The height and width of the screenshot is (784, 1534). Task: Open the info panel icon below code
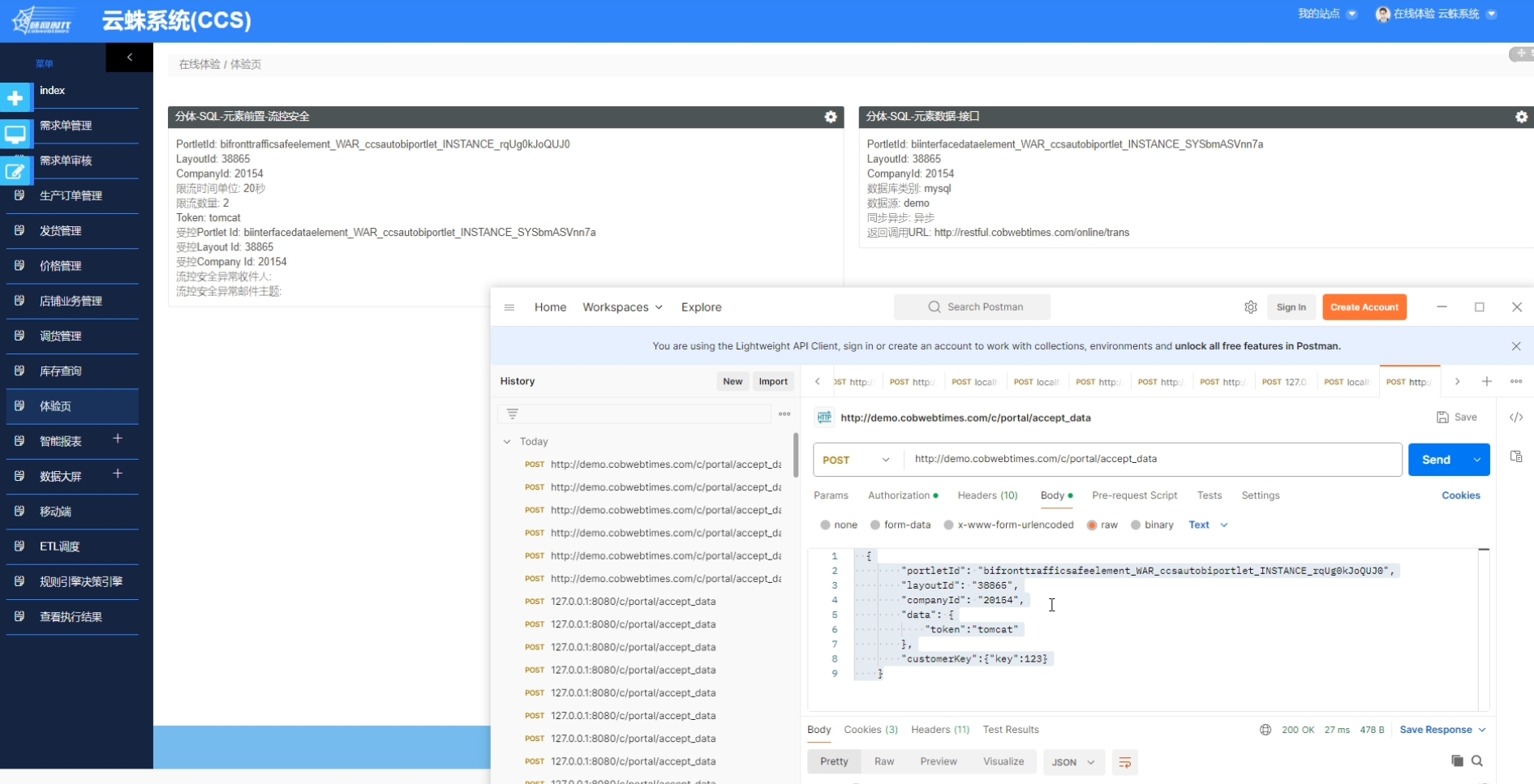[1516, 456]
